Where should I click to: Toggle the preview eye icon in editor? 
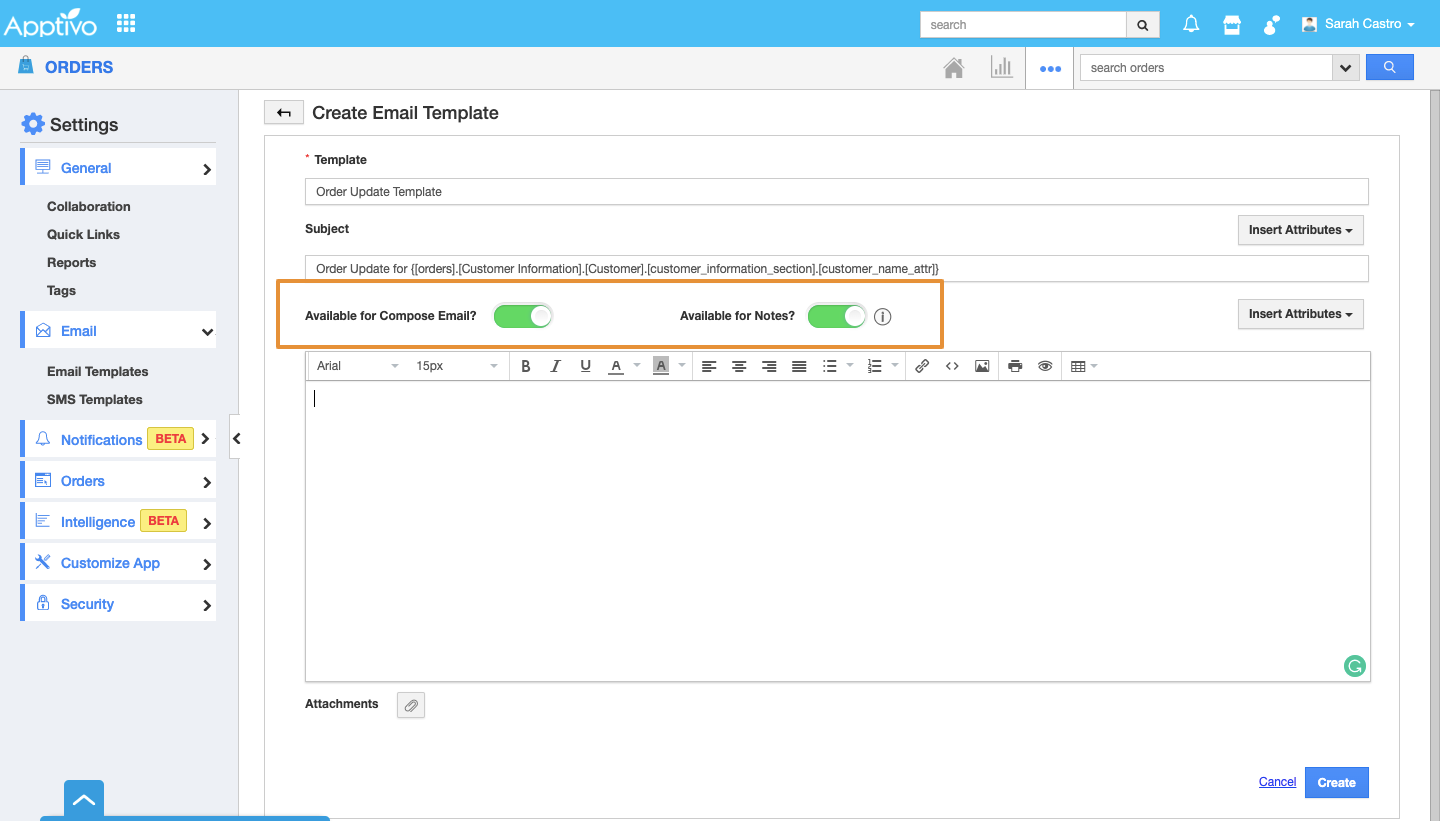pyautogui.click(x=1045, y=366)
